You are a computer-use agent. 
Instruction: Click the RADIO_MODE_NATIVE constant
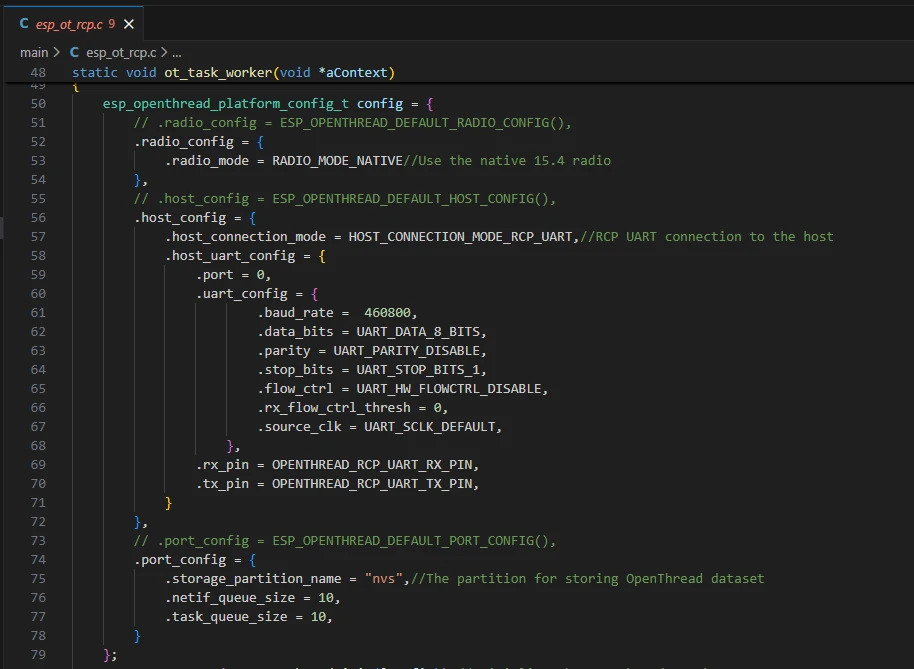(x=337, y=161)
